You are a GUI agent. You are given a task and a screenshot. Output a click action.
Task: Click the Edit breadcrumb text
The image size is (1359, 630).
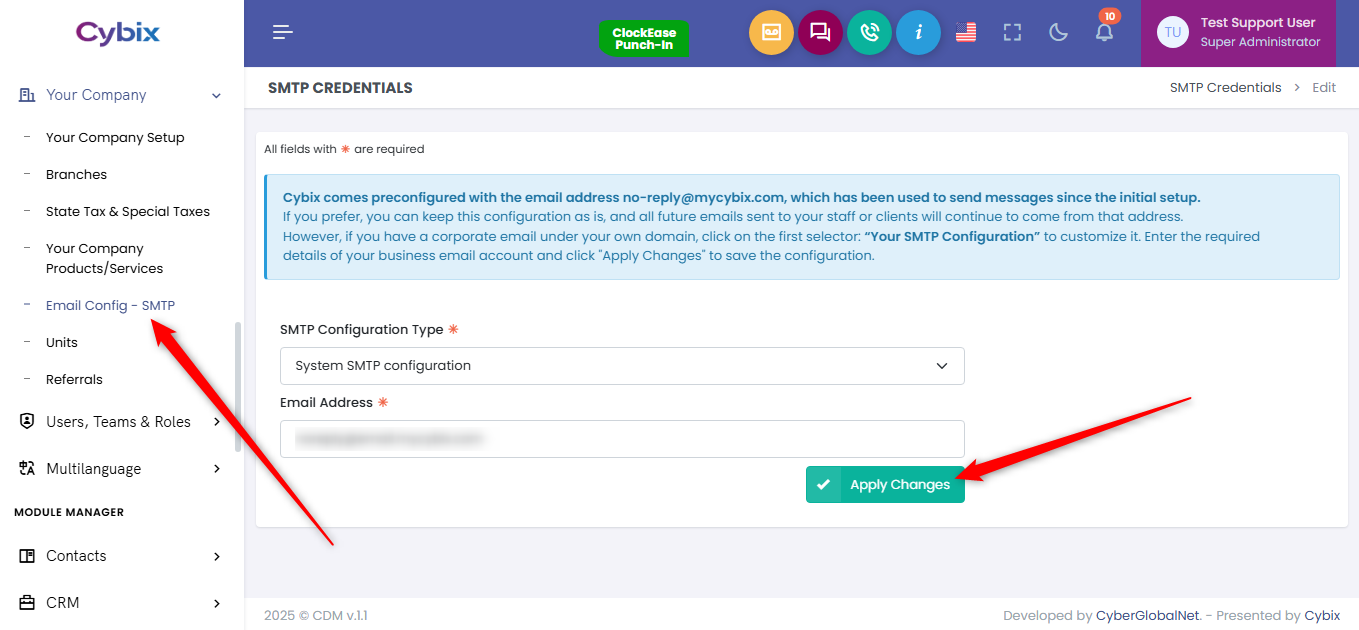[x=1324, y=88]
